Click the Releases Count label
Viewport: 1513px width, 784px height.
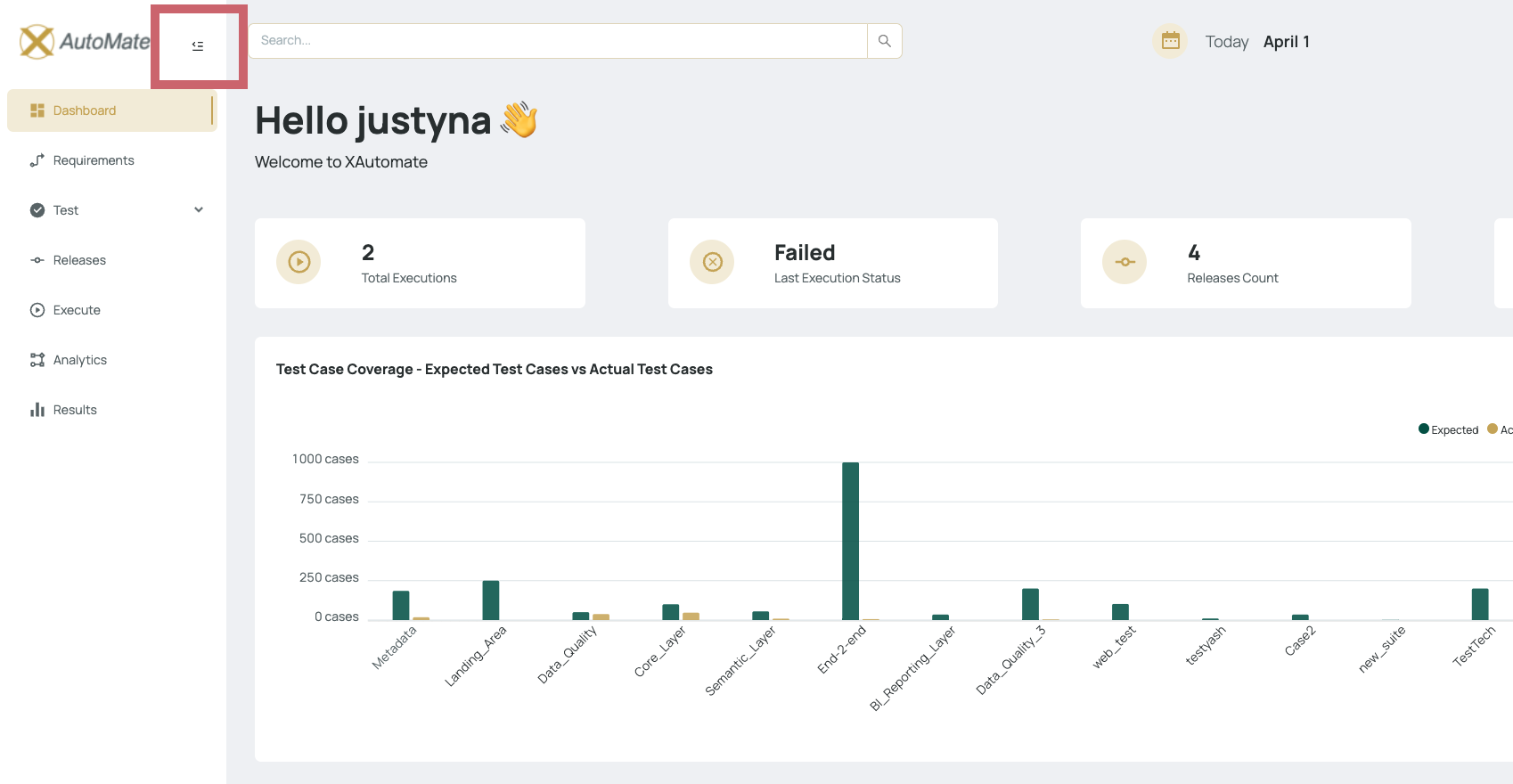click(x=1232, y=278)
